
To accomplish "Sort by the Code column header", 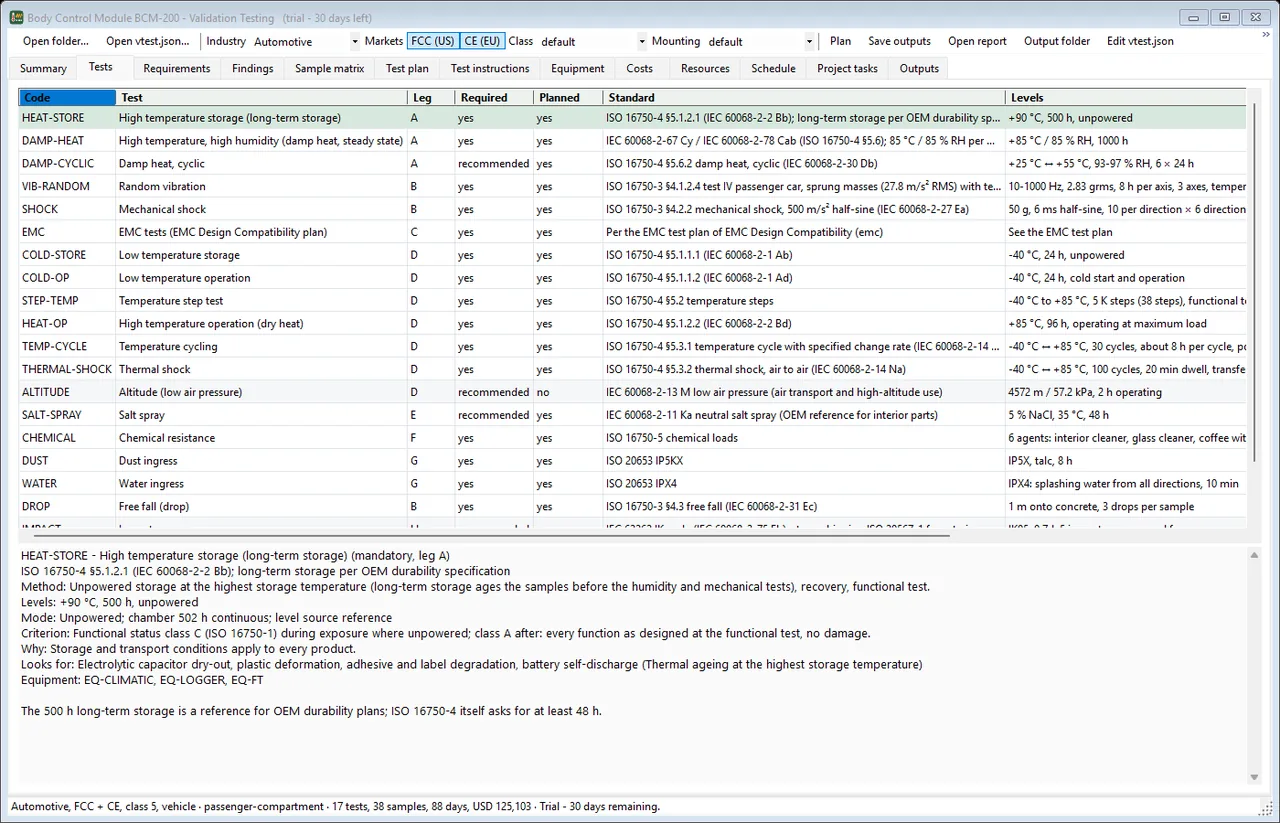I will point(68,98).
